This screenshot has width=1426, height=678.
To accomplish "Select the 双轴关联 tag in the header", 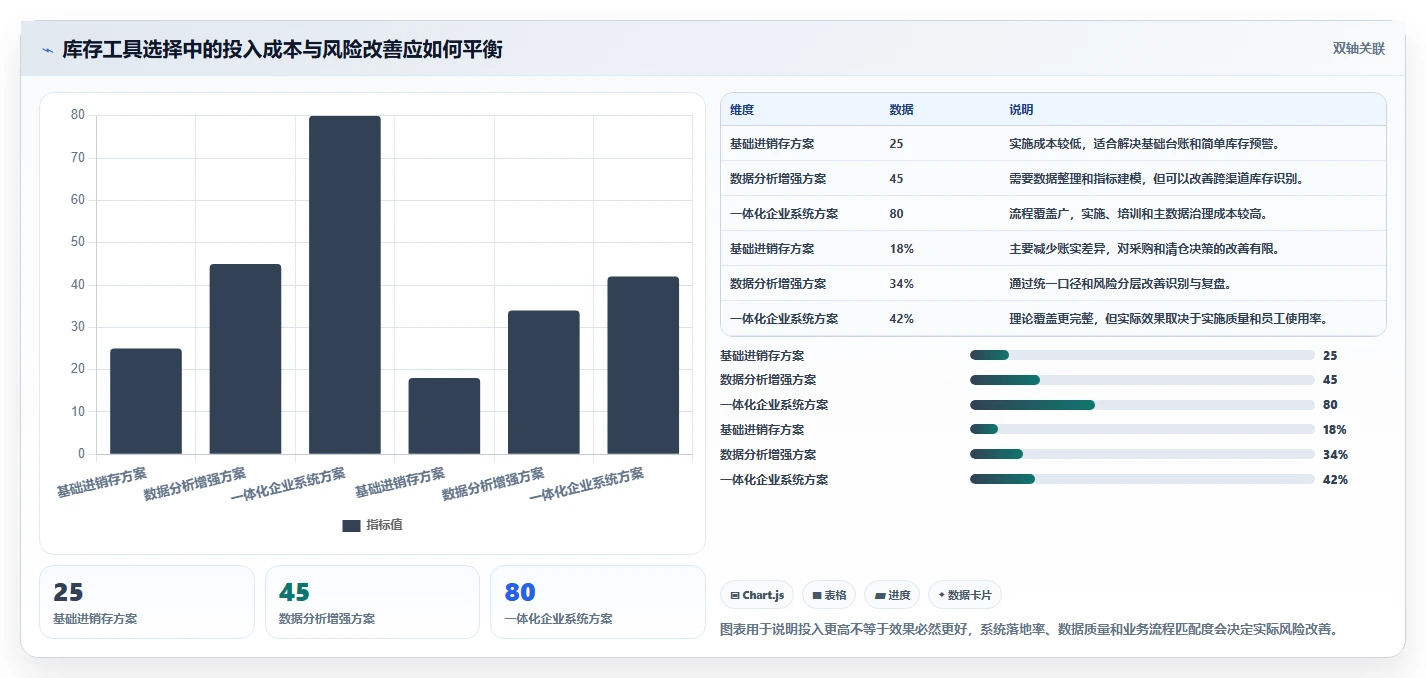I will pos(1358,49).
